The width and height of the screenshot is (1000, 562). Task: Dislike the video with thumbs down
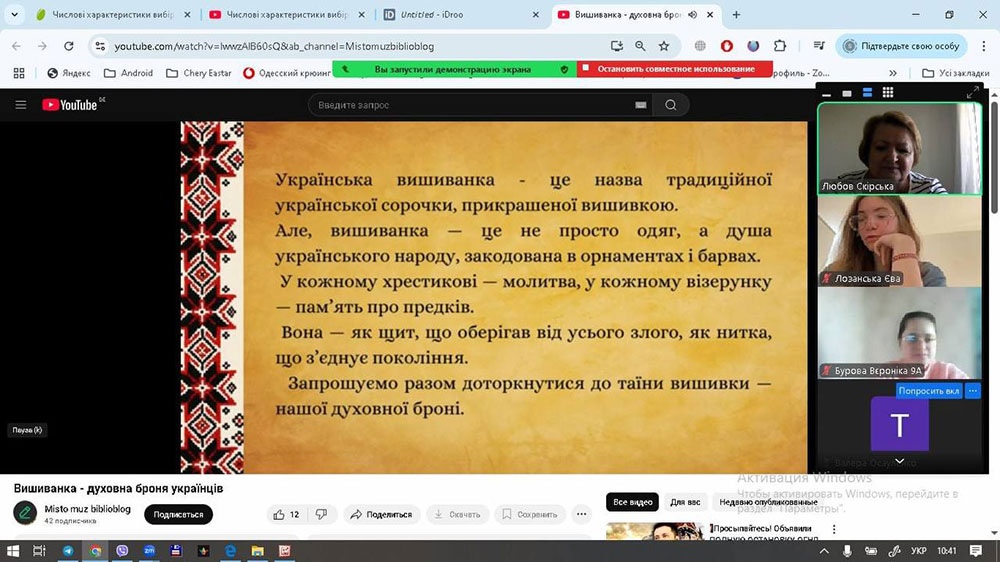pyautogui.click(x=321, y=515)
